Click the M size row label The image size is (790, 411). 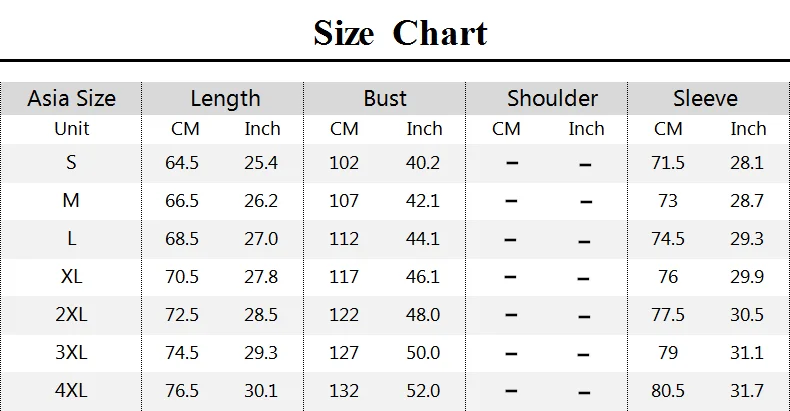point(71,201)
